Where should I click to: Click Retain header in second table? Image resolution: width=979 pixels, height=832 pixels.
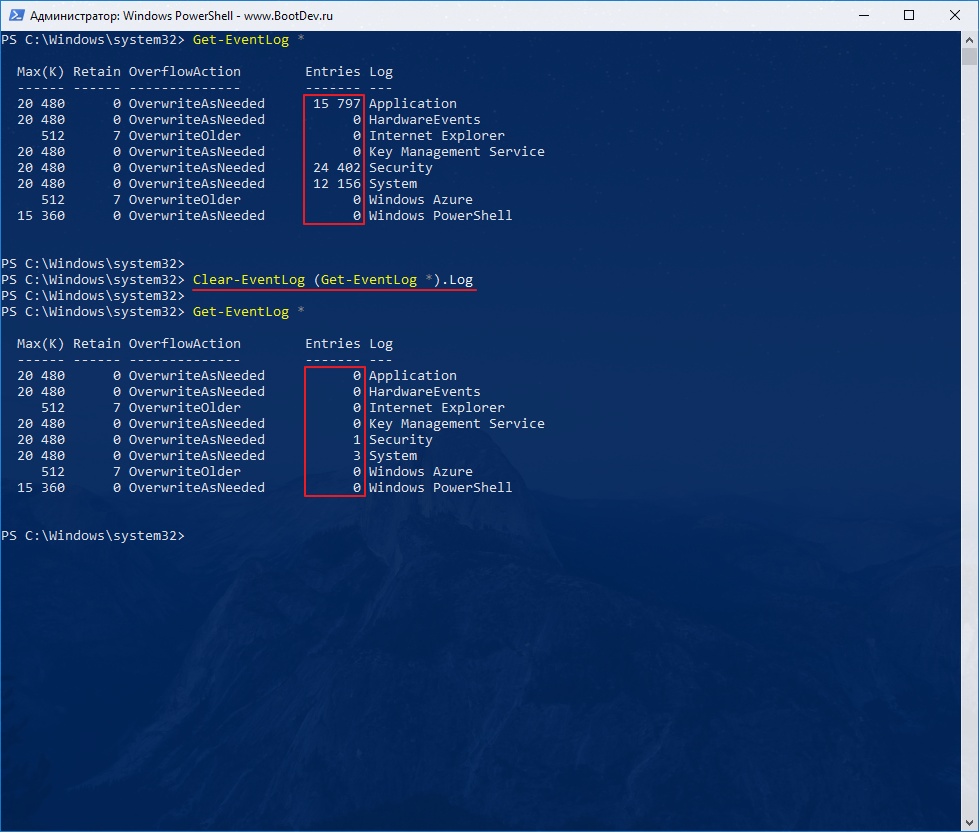click(x=97, y=344)
